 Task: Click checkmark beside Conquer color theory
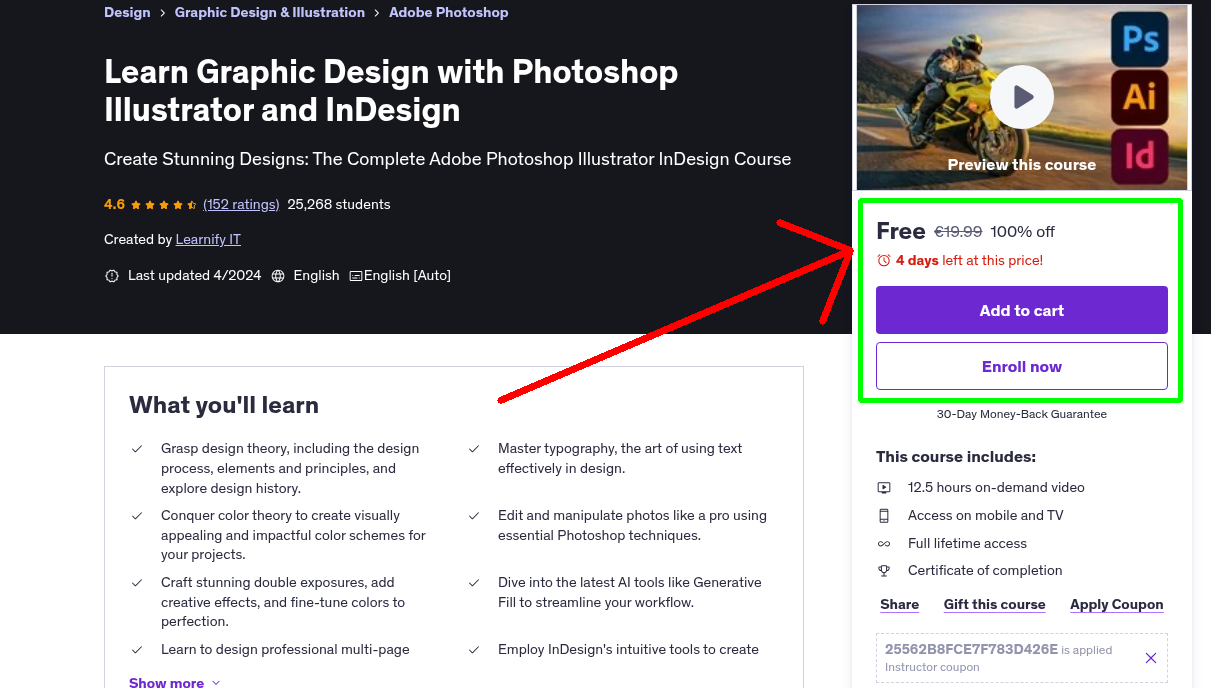[x=137, y=516]
